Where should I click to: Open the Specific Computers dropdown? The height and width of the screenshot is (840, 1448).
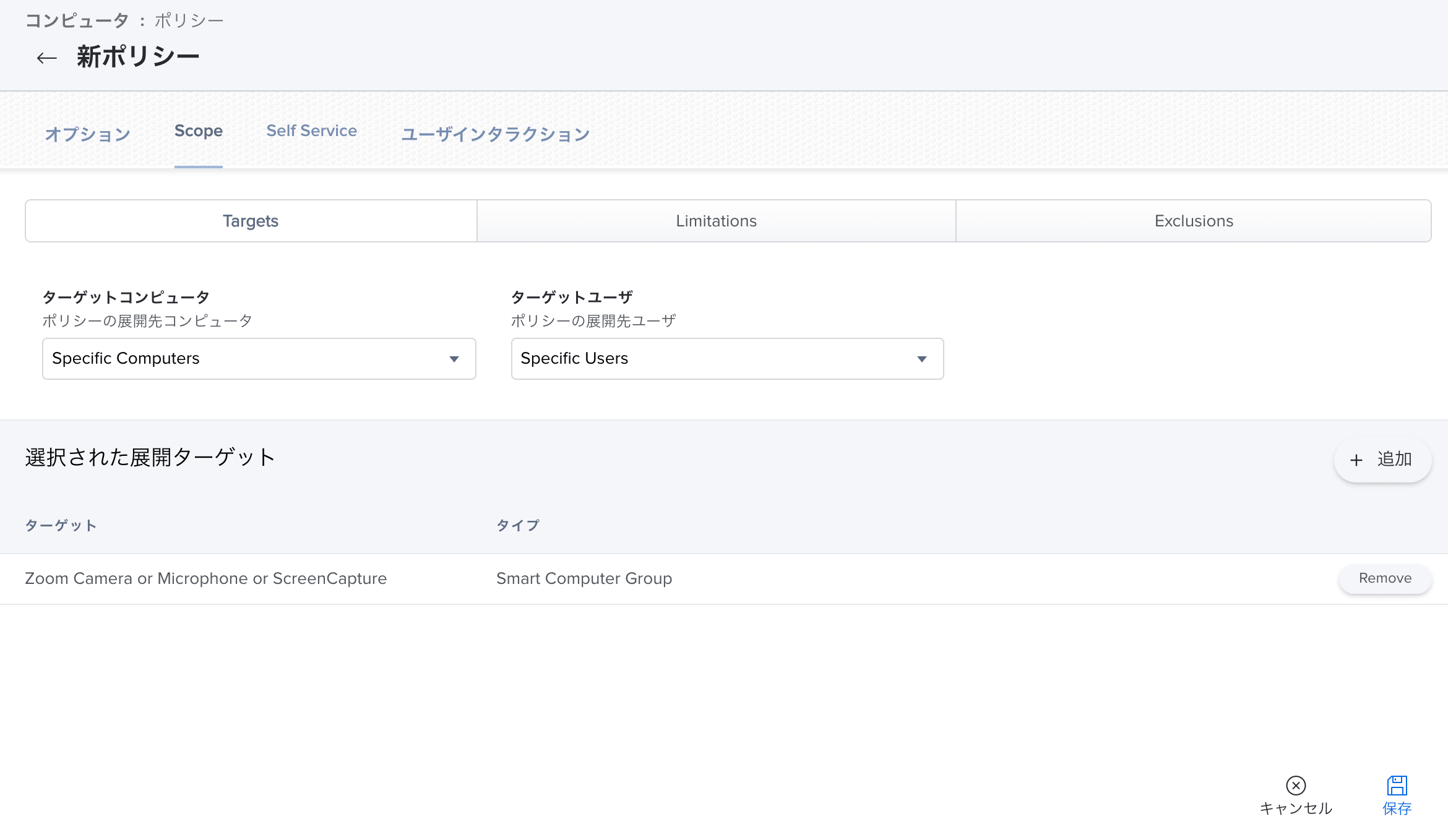tap(259, 359)
